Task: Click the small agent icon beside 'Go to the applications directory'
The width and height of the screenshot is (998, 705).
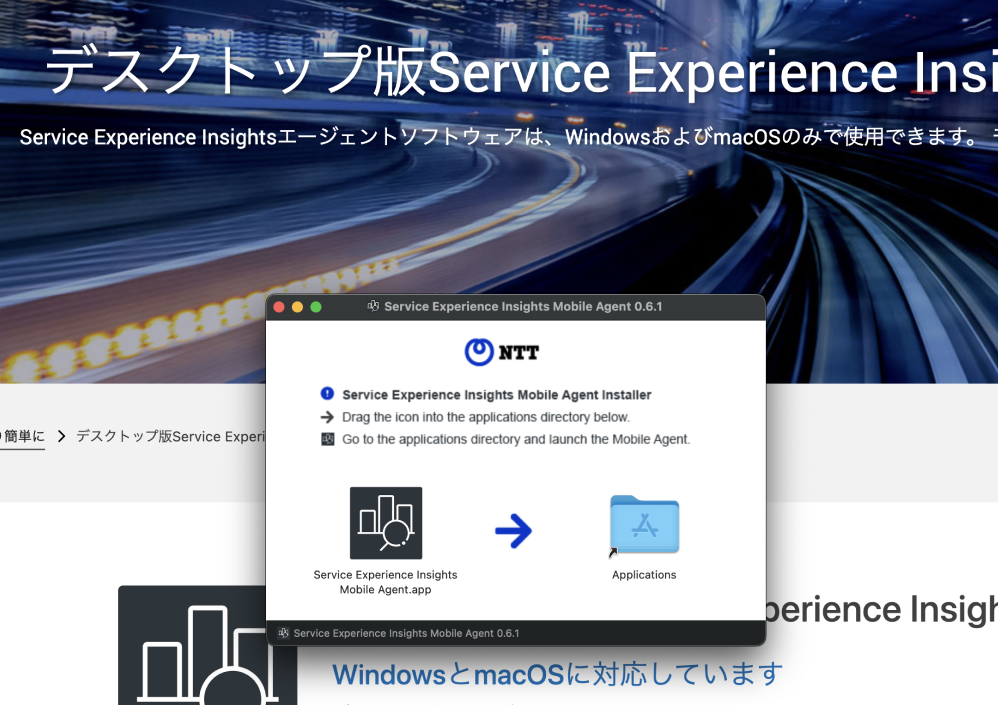Action: point(328,439)
